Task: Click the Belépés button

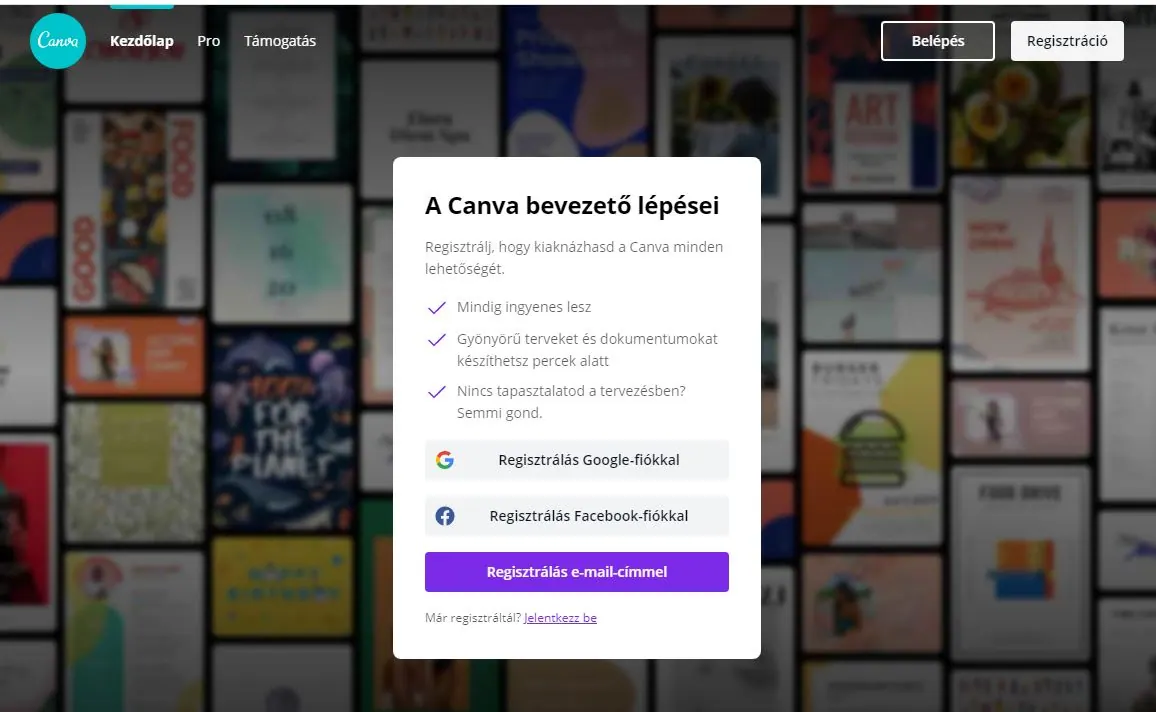Action: point(938,41)
